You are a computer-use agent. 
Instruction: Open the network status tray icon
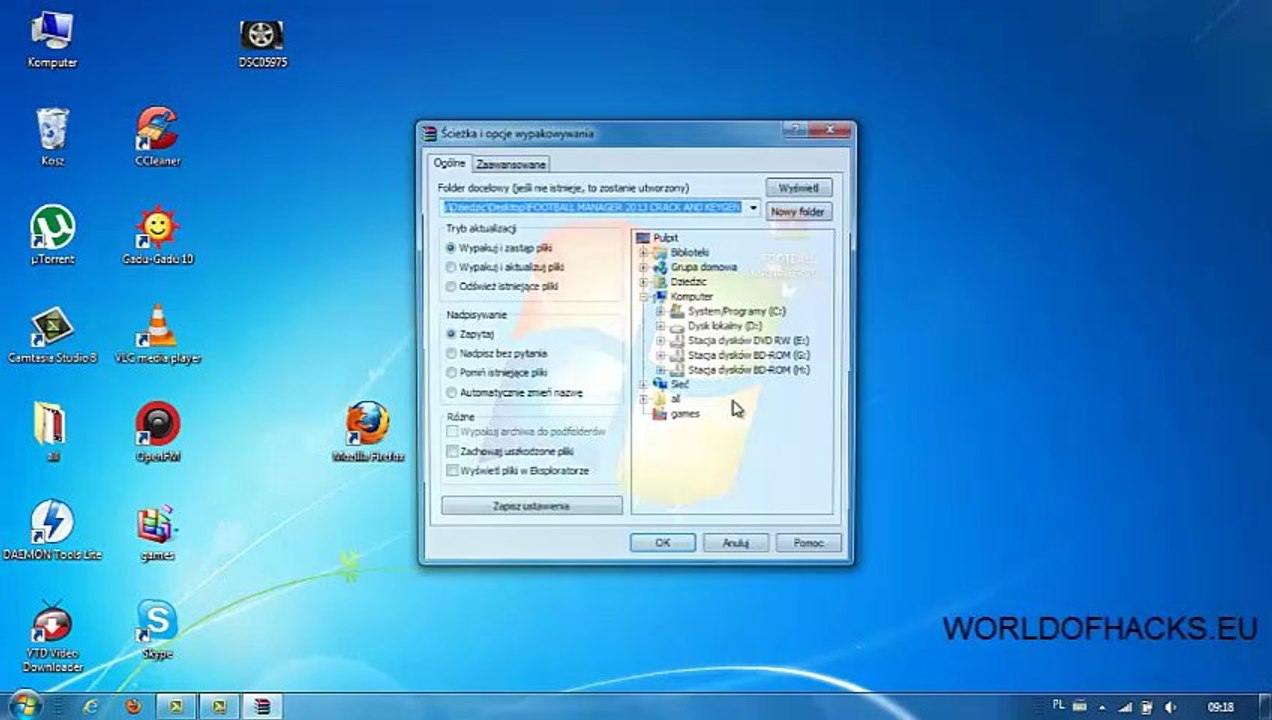point(1125,707)
